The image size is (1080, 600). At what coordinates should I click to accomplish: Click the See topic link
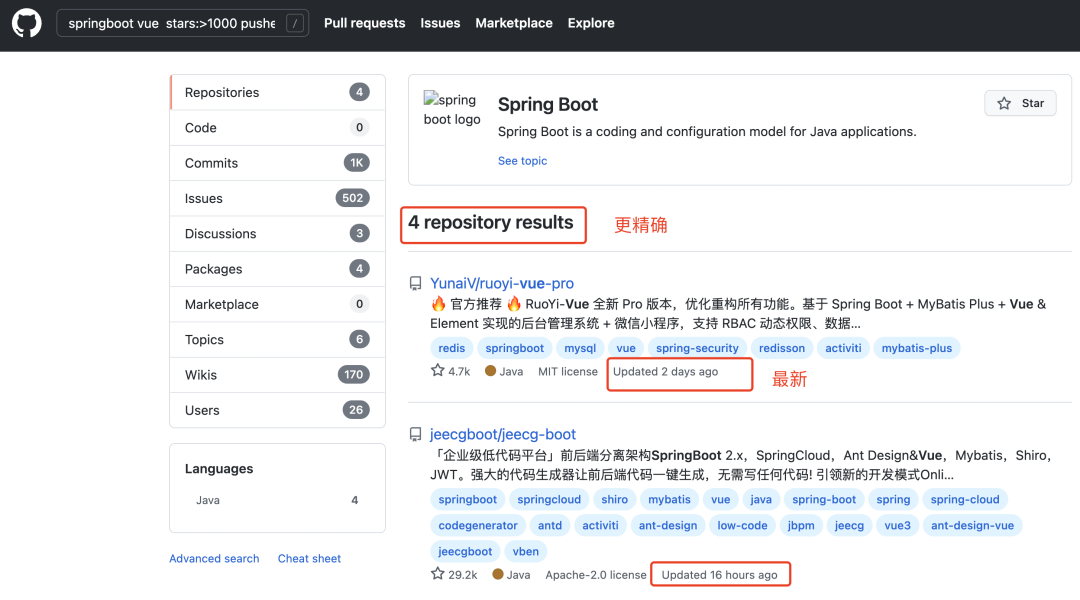coord(522,161)
